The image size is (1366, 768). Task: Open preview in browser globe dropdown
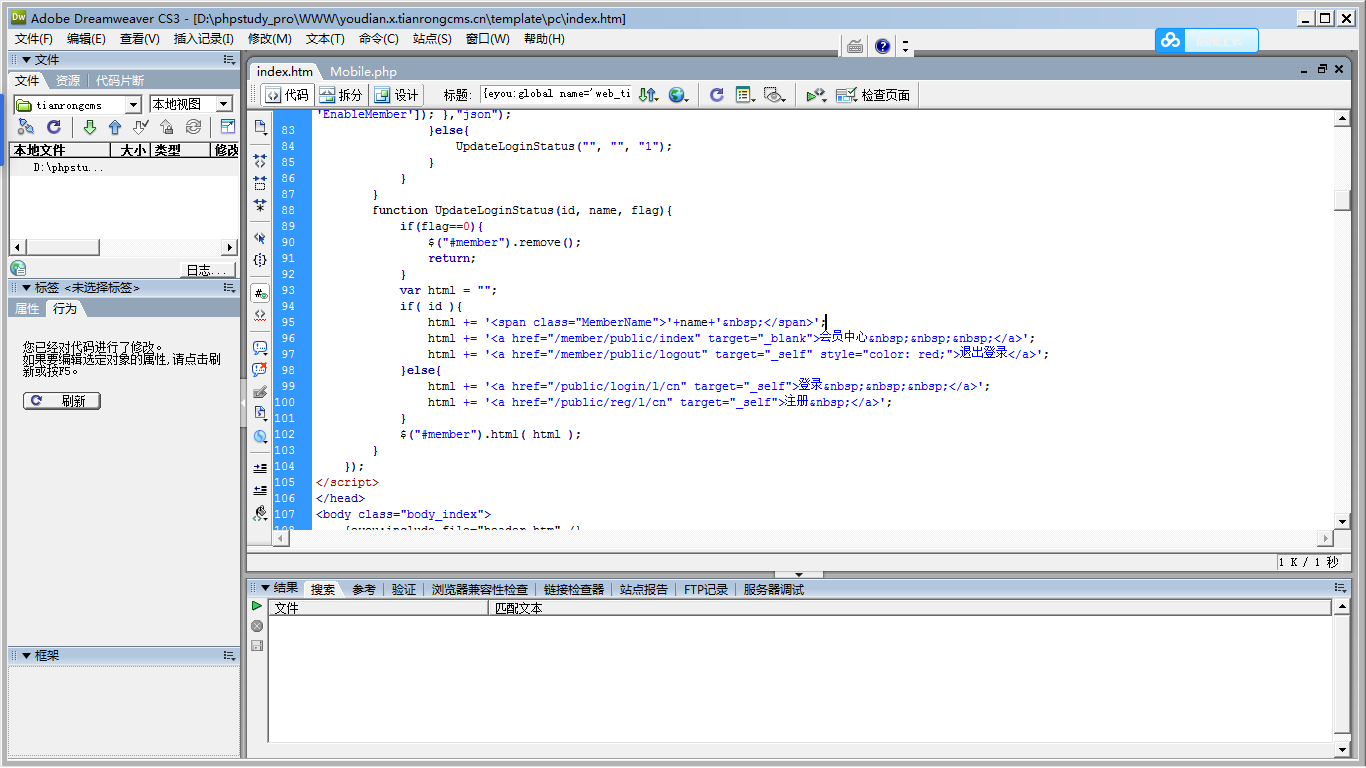[679, 95]
